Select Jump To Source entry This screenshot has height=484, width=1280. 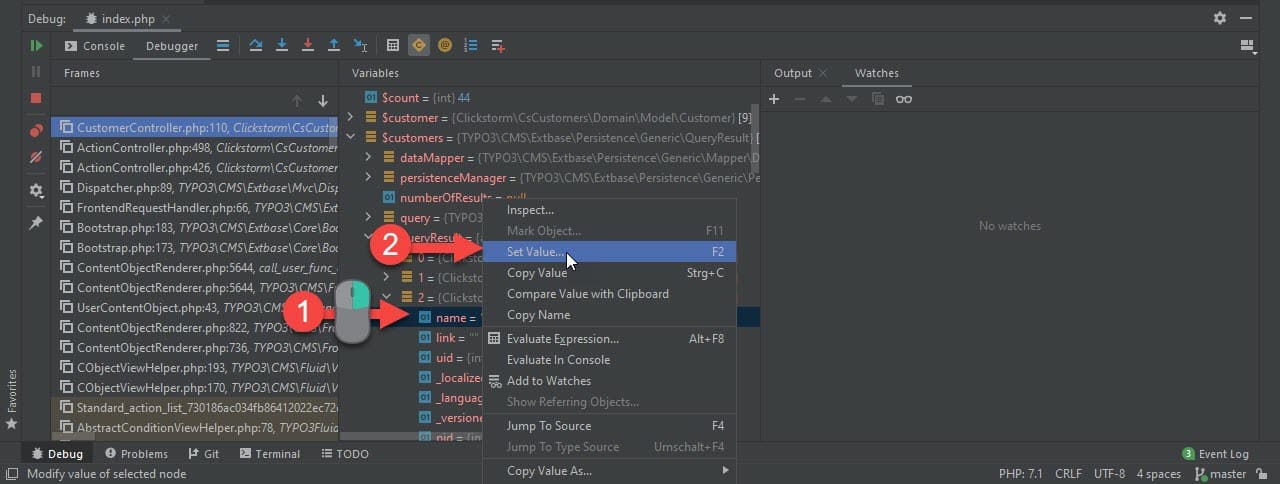click(x=609, y=426)
